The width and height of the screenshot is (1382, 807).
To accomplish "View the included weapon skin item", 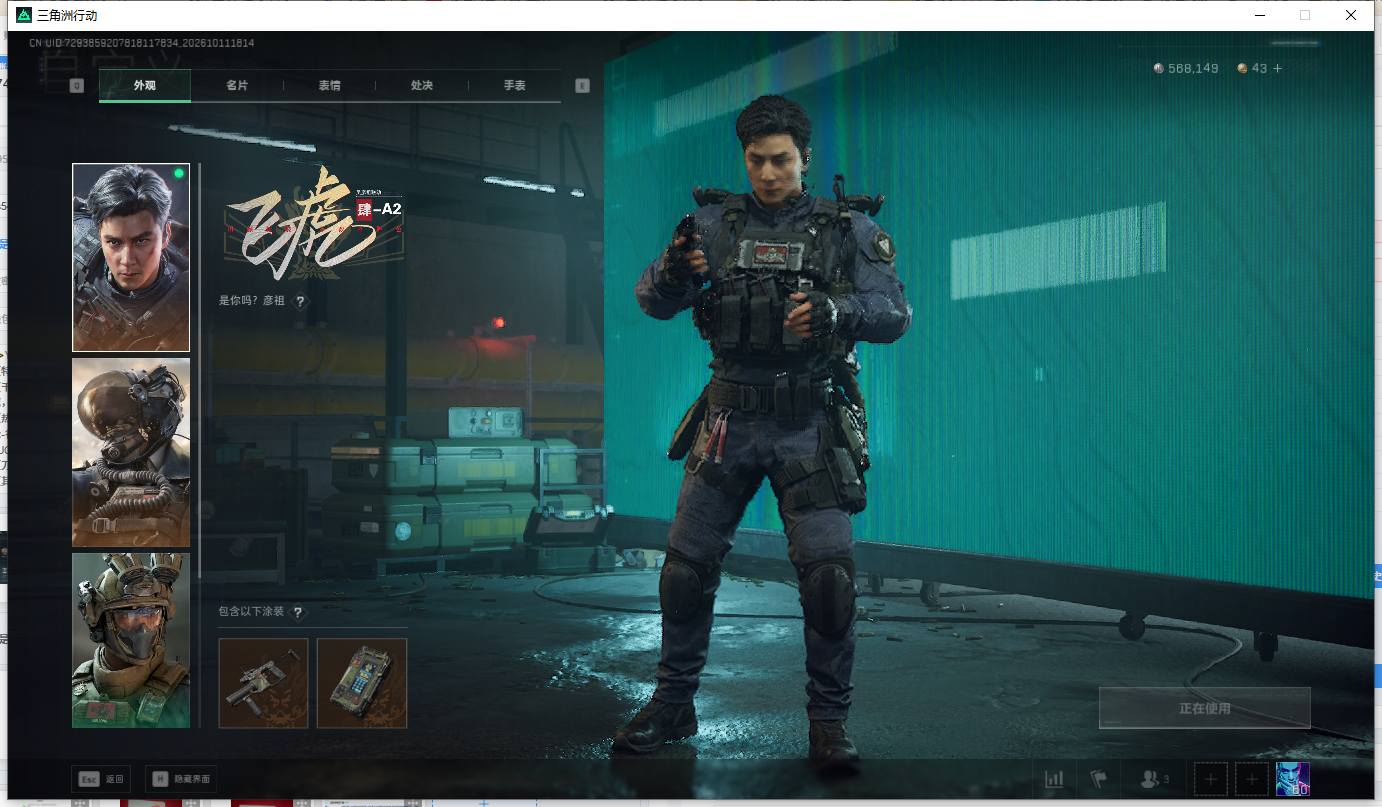I will [x=263, y=683].
